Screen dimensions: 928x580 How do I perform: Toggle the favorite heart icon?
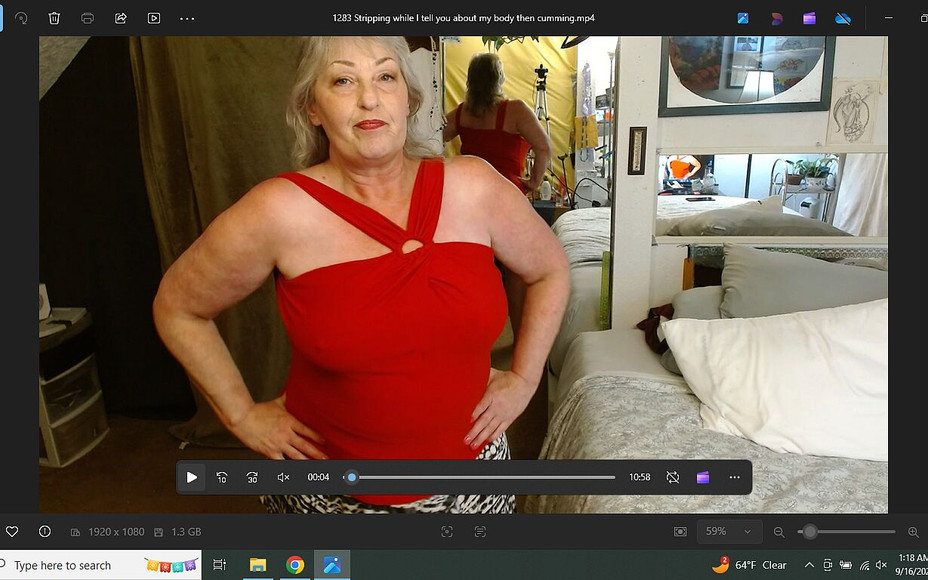pyautogui.click(x=12, y=532)
